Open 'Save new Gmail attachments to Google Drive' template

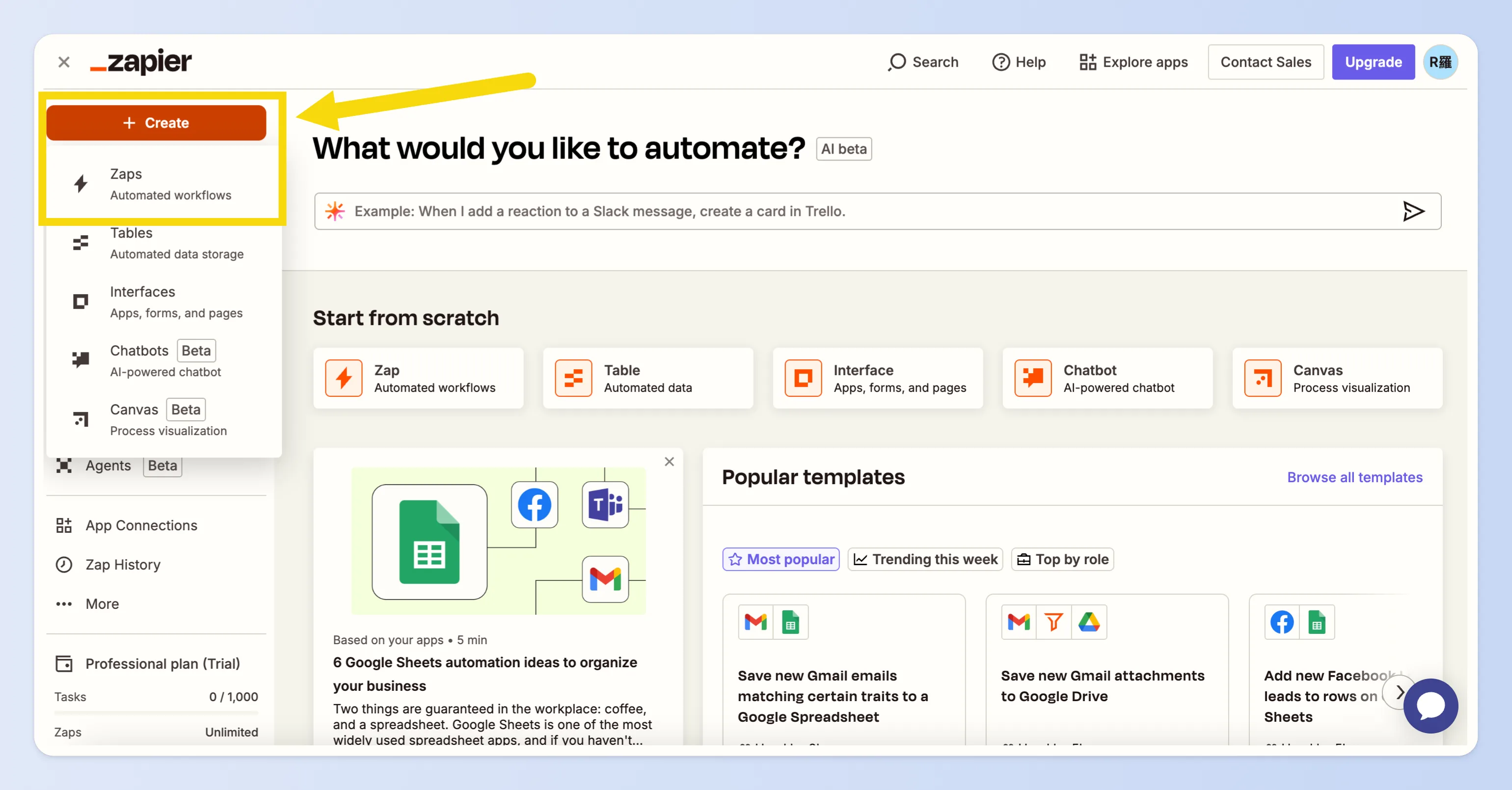click(1107, 670)
